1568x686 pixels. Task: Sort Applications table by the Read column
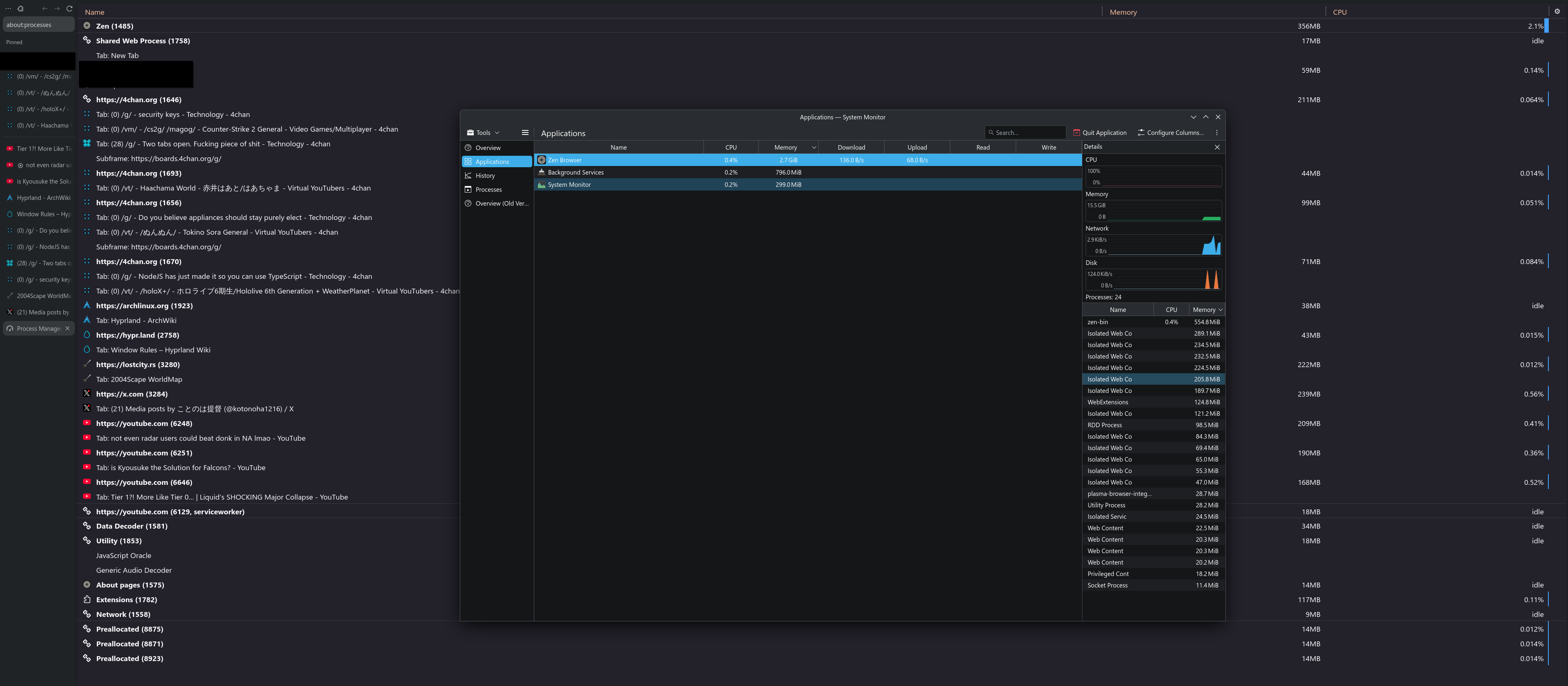tap(982, 147)
